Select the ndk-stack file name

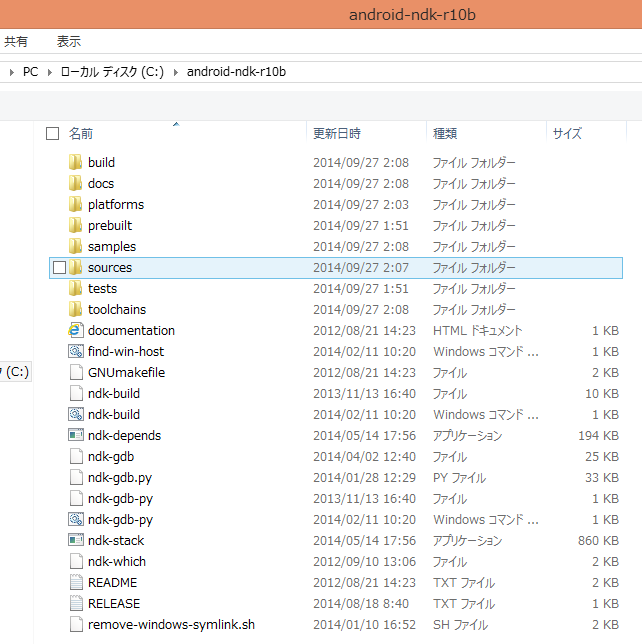tap(116, 540)
